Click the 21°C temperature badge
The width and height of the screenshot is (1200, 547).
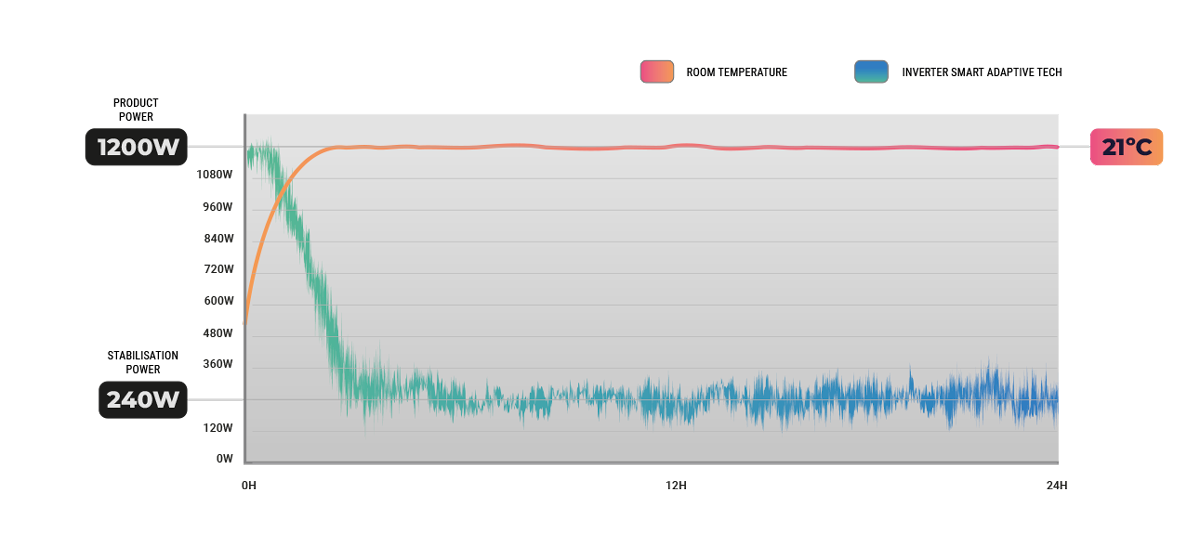[x=1127, y=148]
